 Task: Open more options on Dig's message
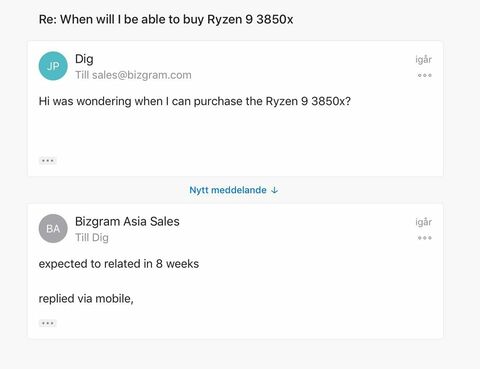click(424, 75)
